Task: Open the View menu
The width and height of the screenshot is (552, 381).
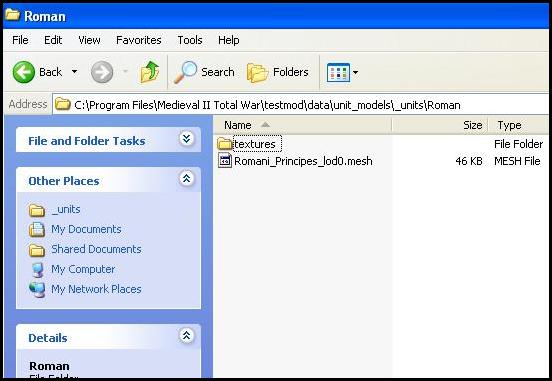Action: click(89, 40)
